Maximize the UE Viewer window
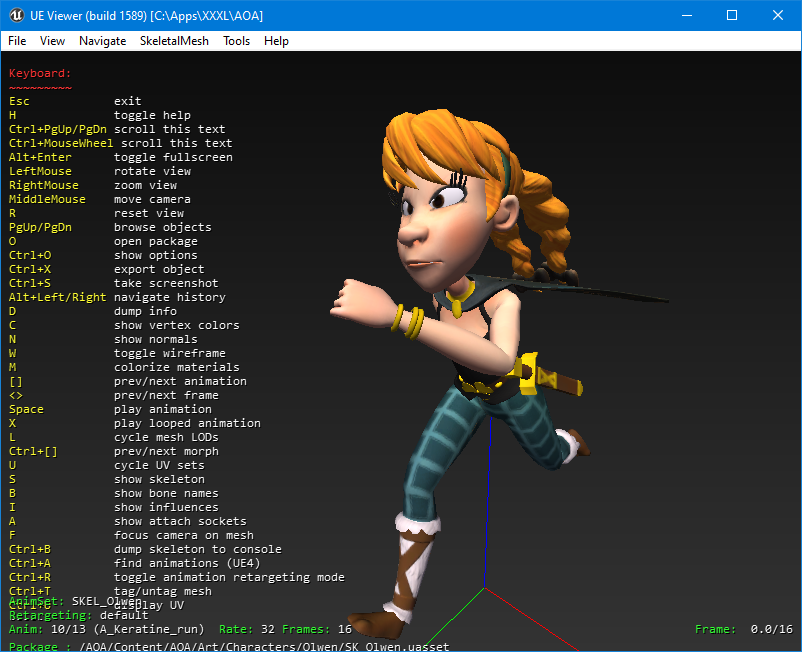The image size is (802, 652). [x=732, y=15]
